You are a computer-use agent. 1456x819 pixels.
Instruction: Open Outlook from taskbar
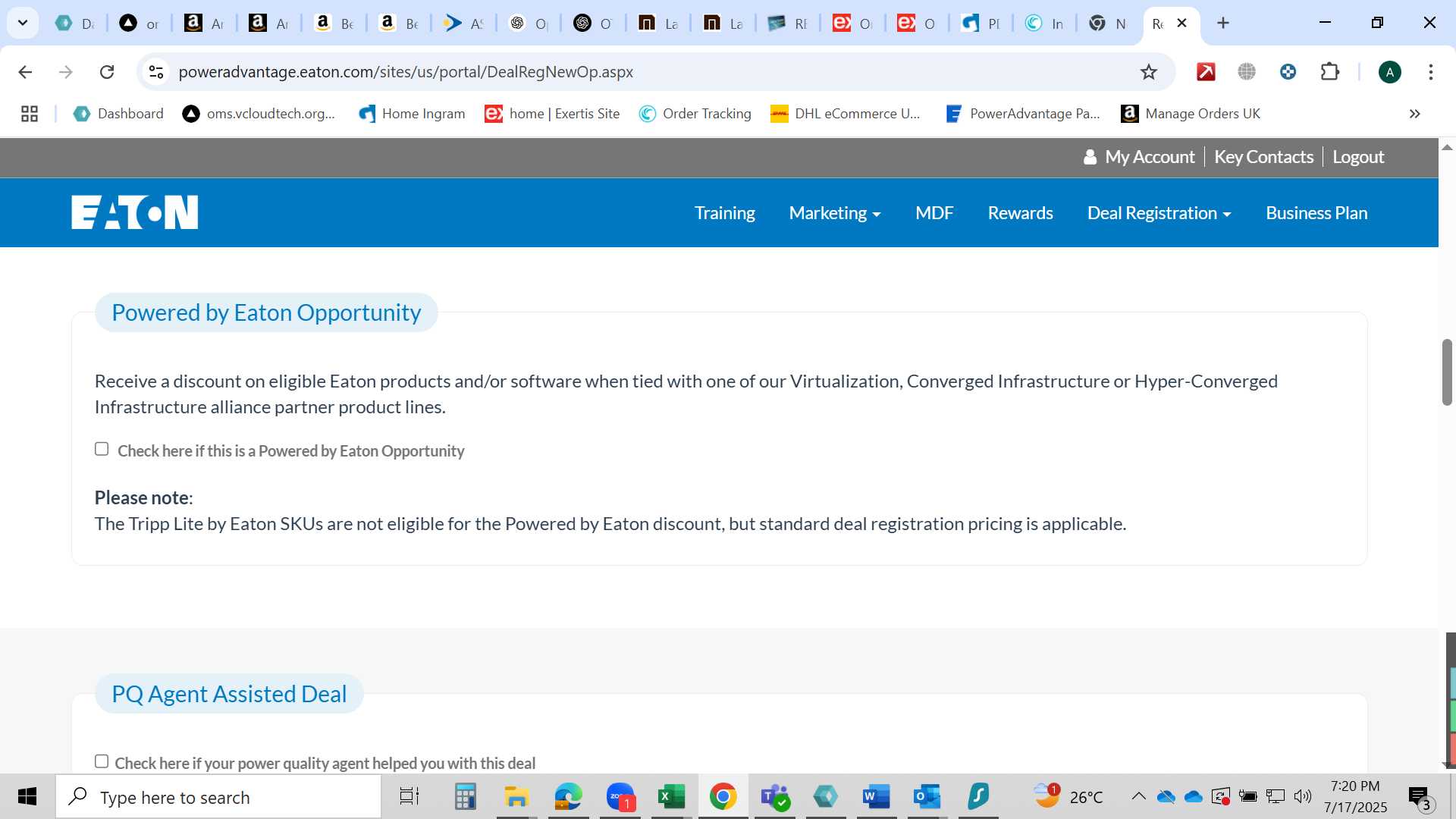pyautogui.click(x=927, y=797)
